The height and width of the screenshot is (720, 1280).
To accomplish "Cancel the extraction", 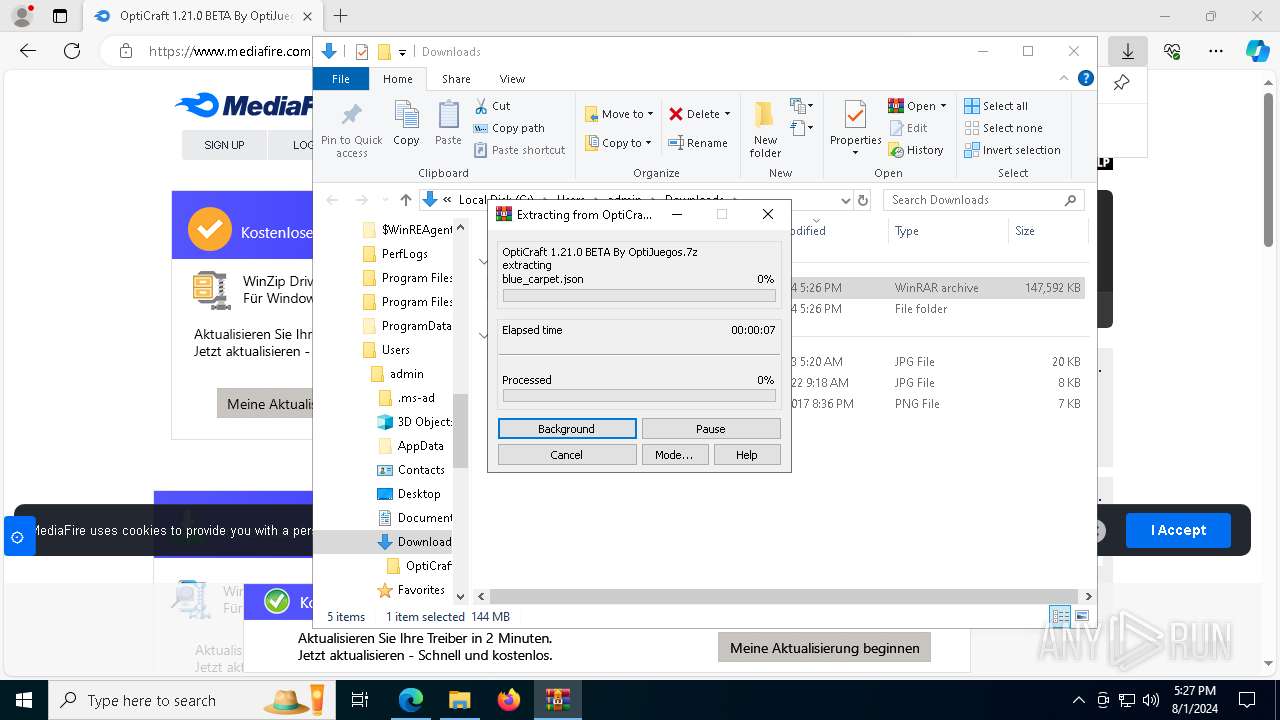I will click(567, 454).
